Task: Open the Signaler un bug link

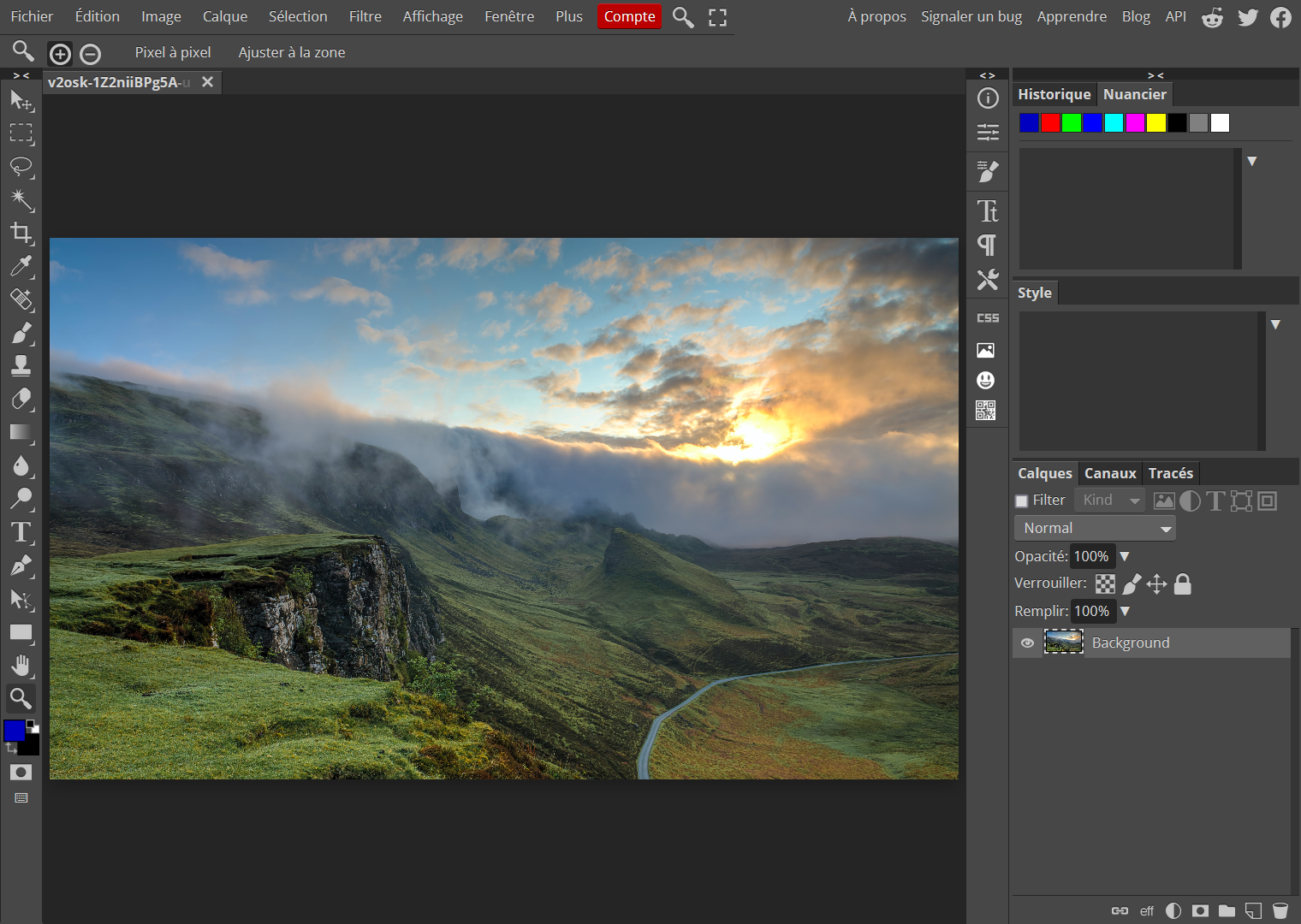Action: coord(971,16)
